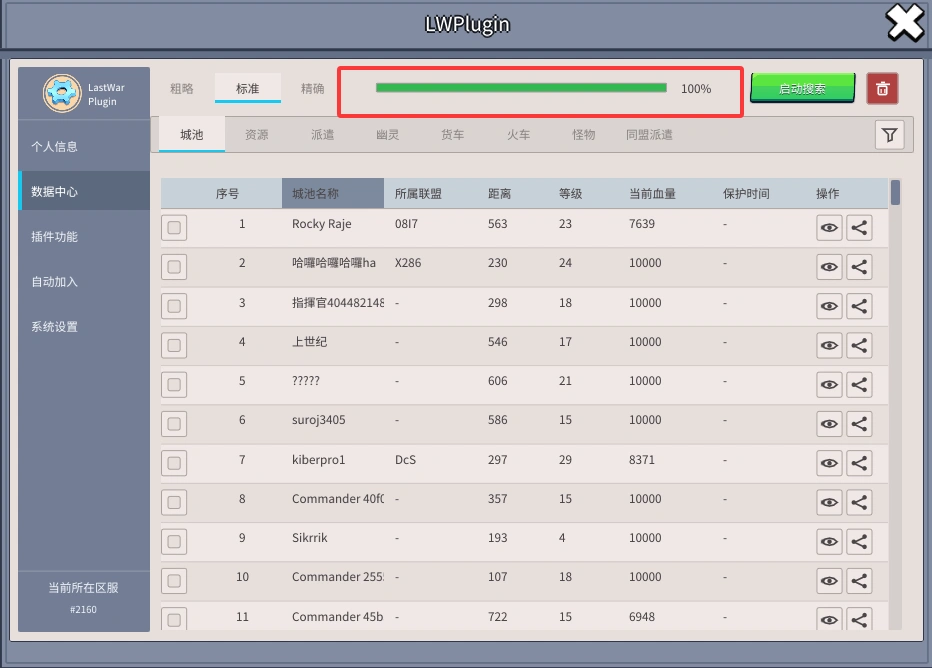
Task: Sort by 当前血量 column header
Action: 652,194
